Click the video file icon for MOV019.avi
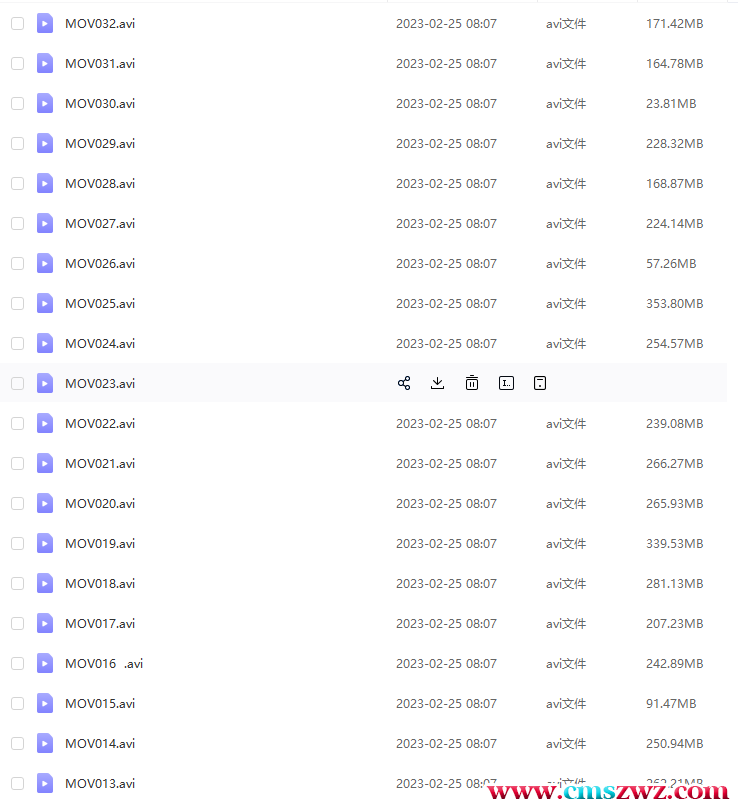738x809 pixels. click(45, 543)
